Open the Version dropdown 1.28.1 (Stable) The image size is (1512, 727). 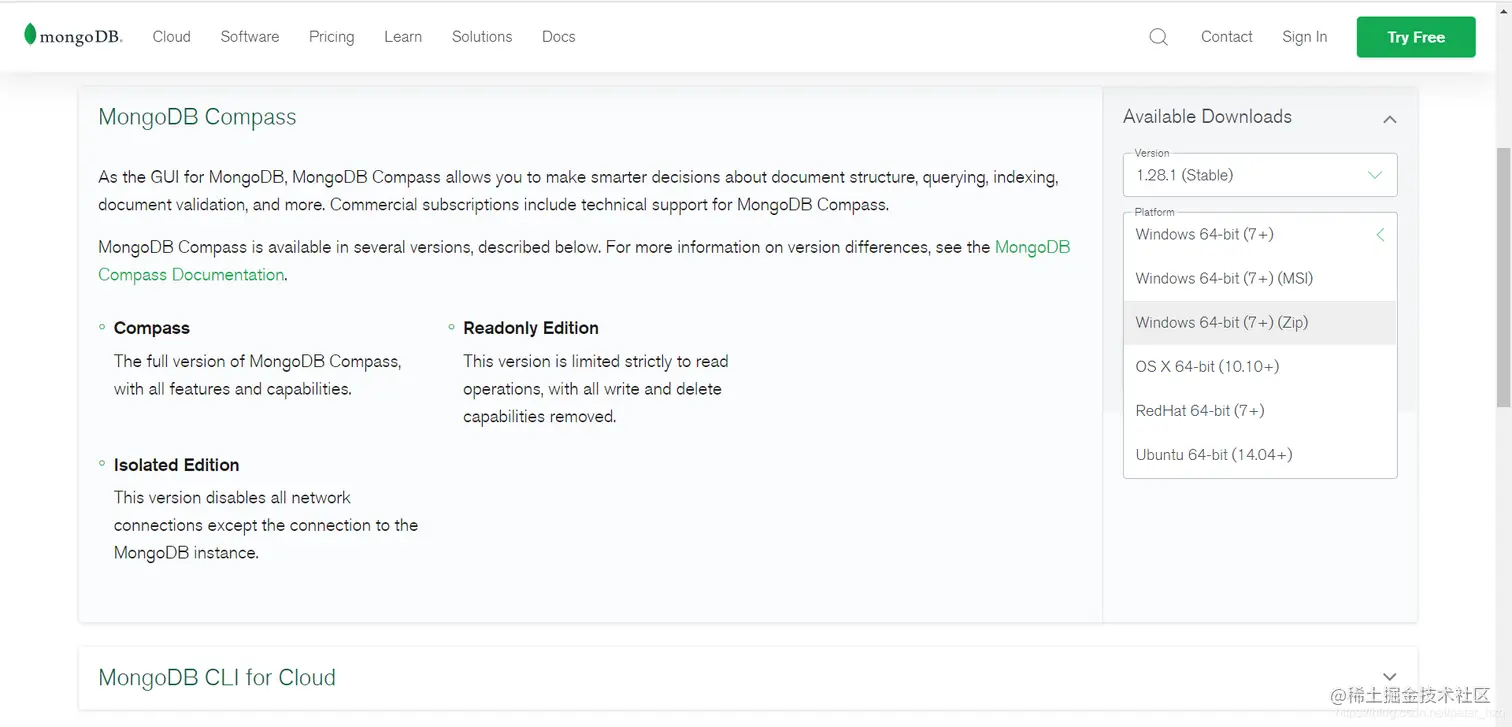[1260, 175]
